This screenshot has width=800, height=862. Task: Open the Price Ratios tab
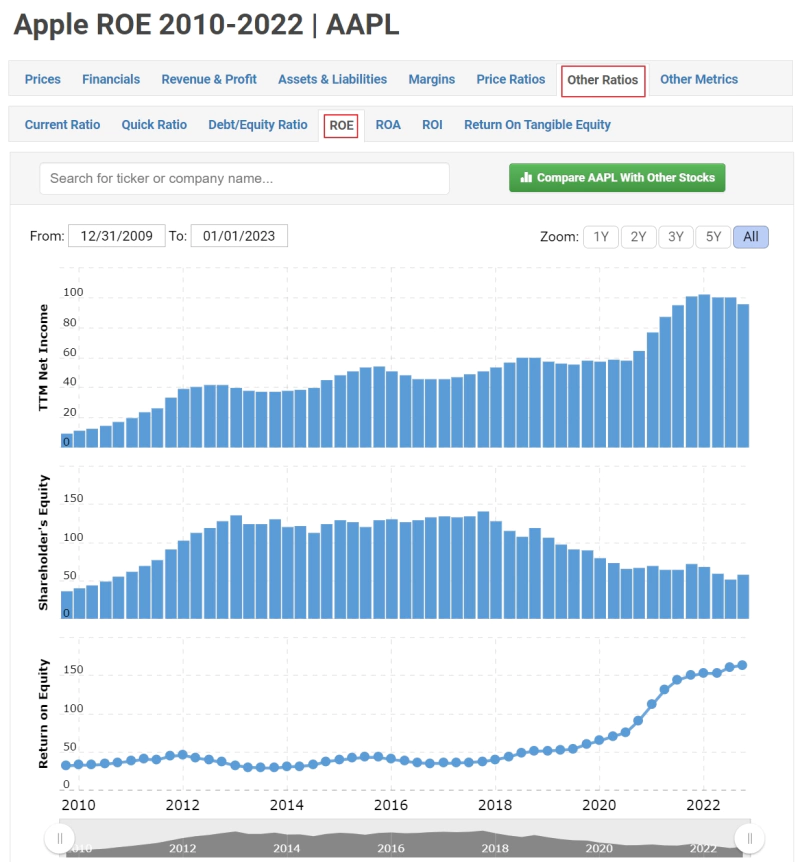pos(511,79)
